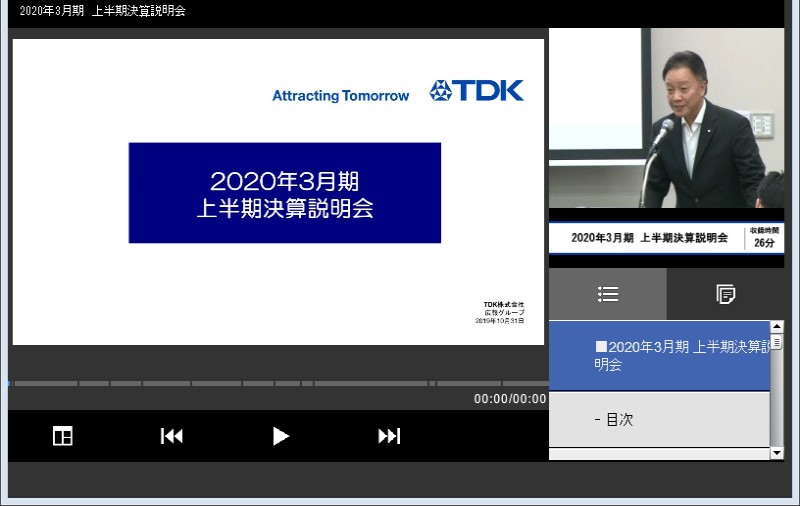Click the Attracting Tomorrow slogan

pyautogui.click(x=340, y=95)
